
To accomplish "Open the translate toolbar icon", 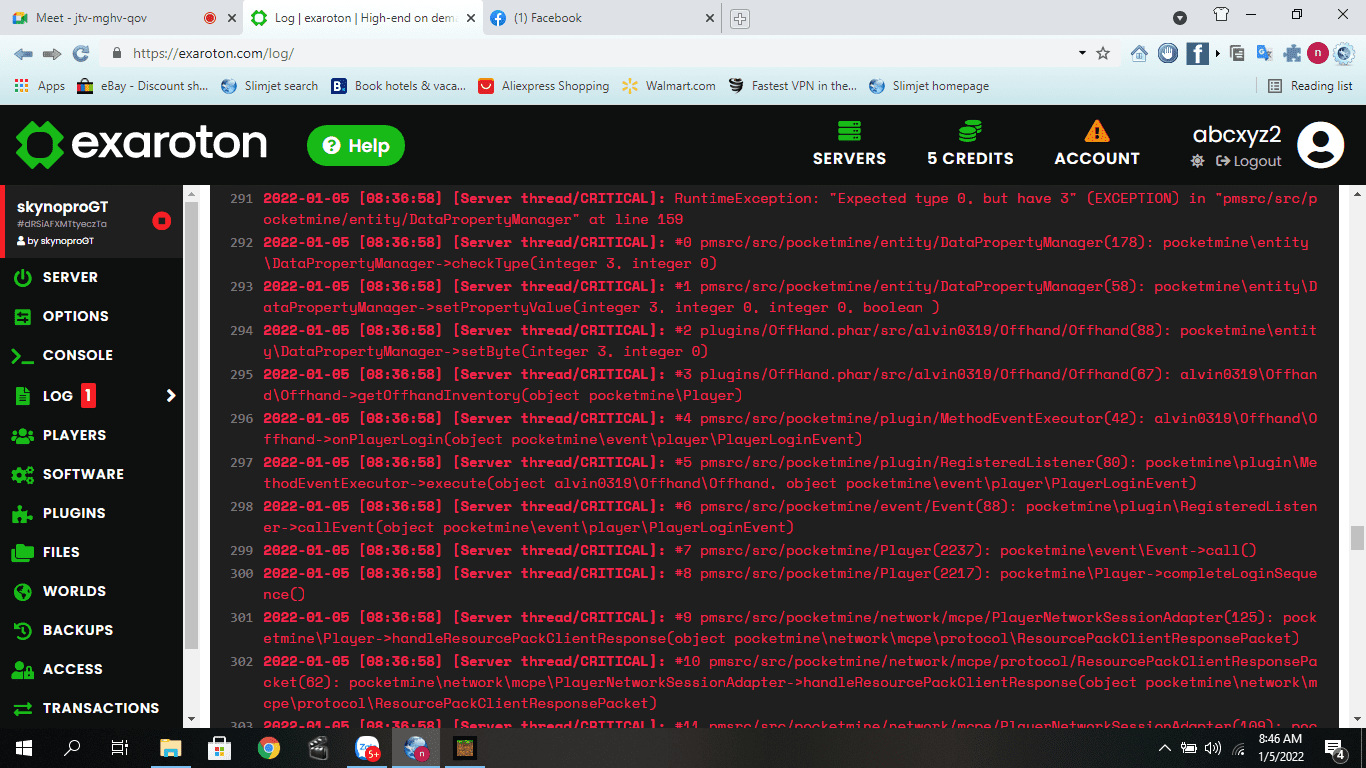I will pyautogui.click(x=1265, y=54).
